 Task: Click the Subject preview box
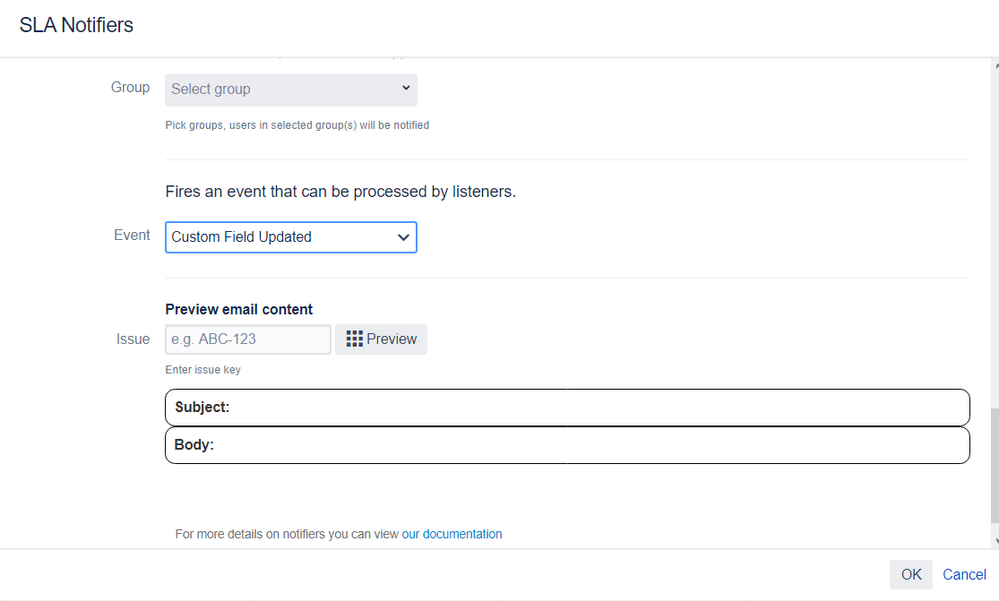pos(568,407)
